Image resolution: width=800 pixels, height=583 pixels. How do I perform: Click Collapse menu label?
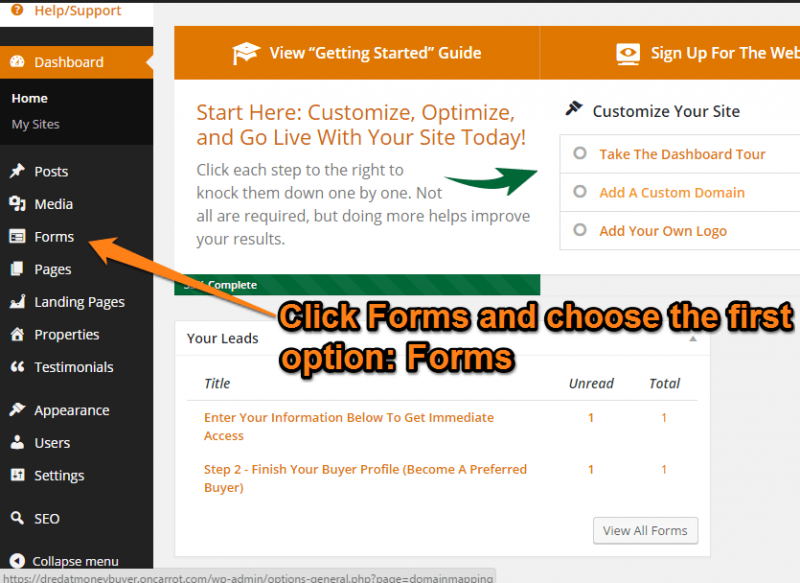tap(75, 561)
